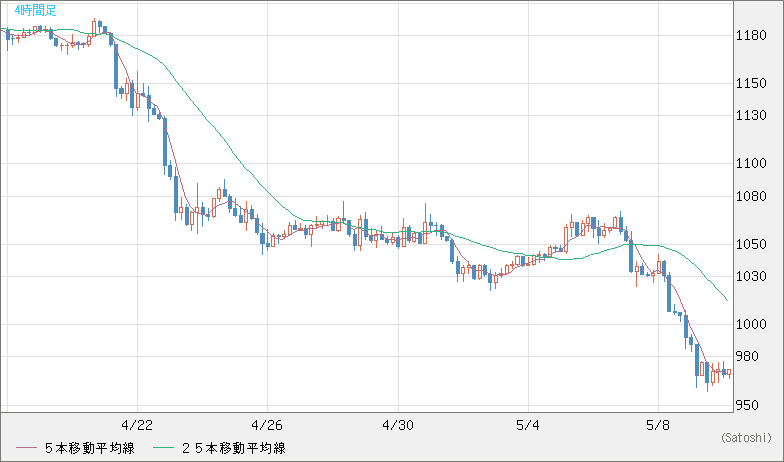Click the 1050 price axis label

[751, 244]
